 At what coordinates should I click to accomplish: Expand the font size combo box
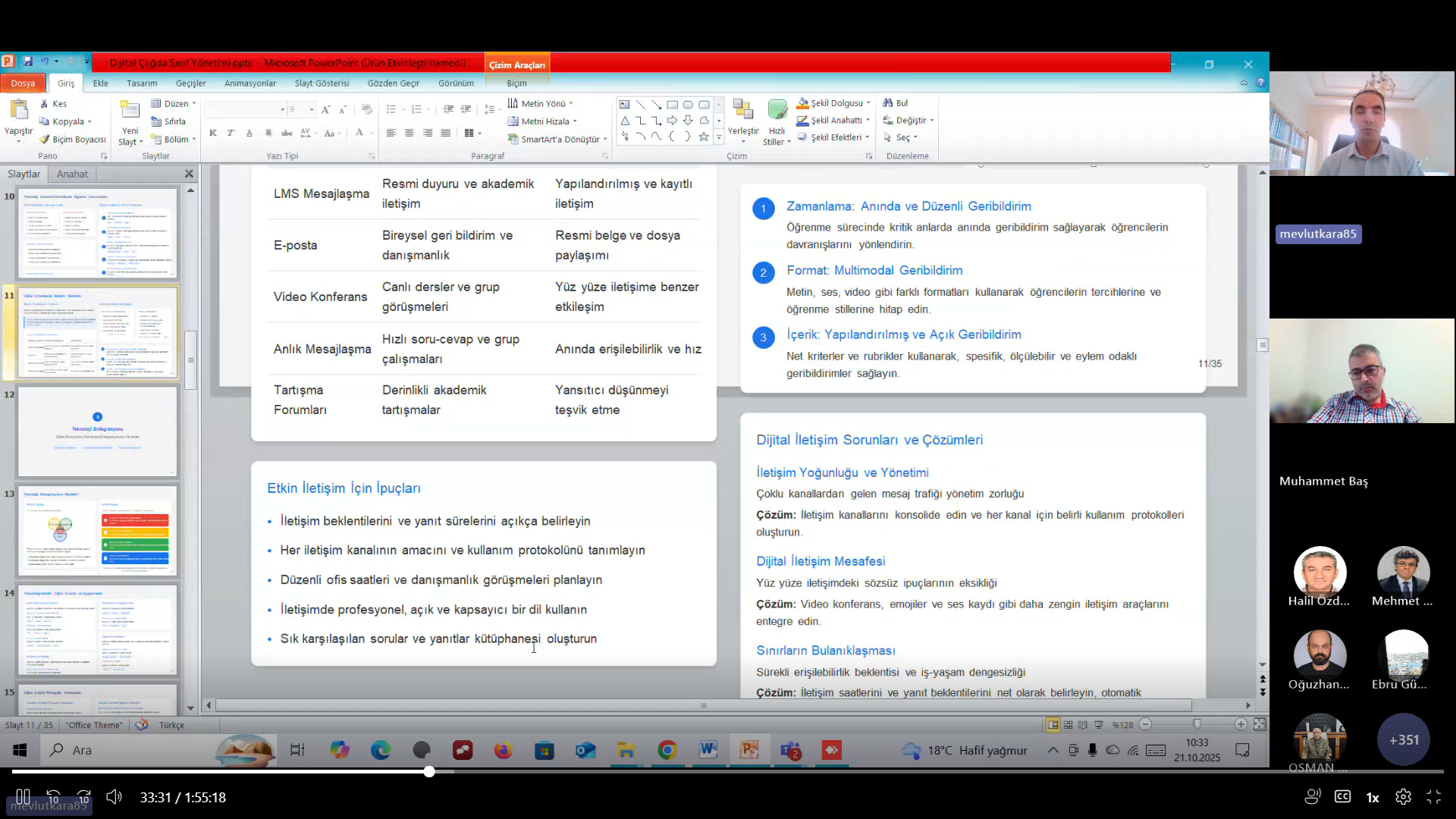coord(312,109)
